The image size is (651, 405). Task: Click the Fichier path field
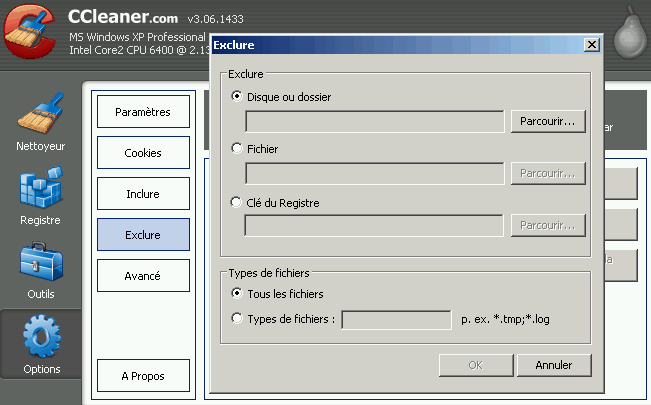[375, 173]
